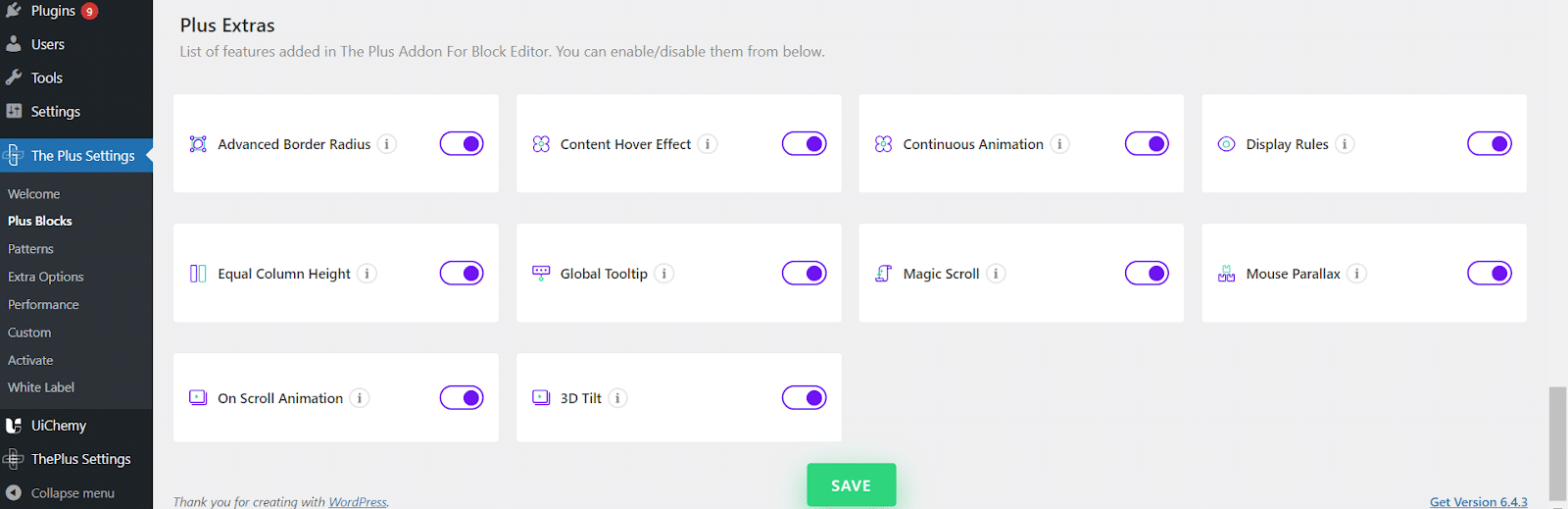Open info tooltip for Equal Column Height
This screenshot has width=1568, height=509.
click(x=367, y=274)
